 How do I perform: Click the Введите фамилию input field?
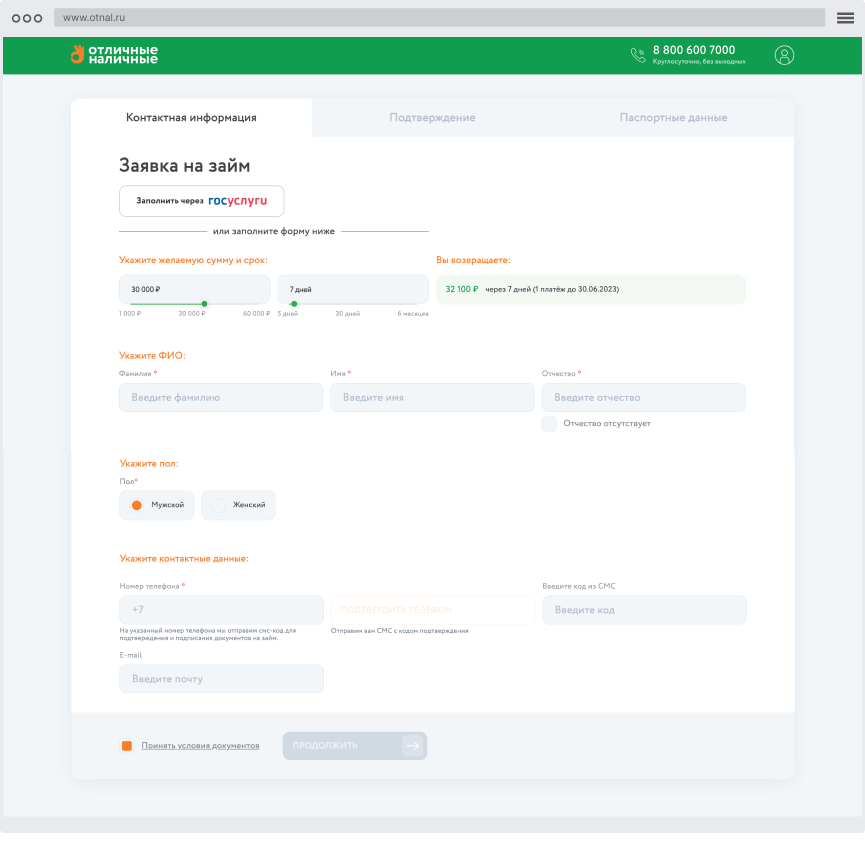pyautogui.click(x=221, y=398)
